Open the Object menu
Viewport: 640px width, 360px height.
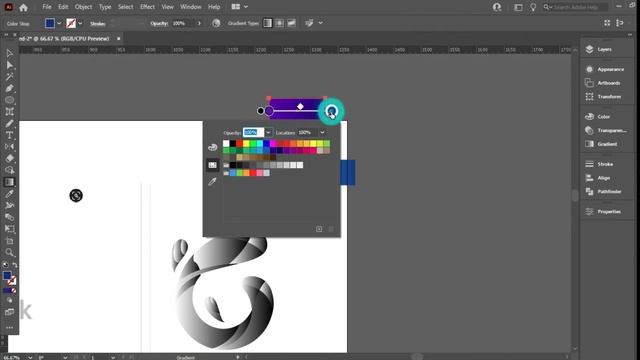(x=83, y=7)
